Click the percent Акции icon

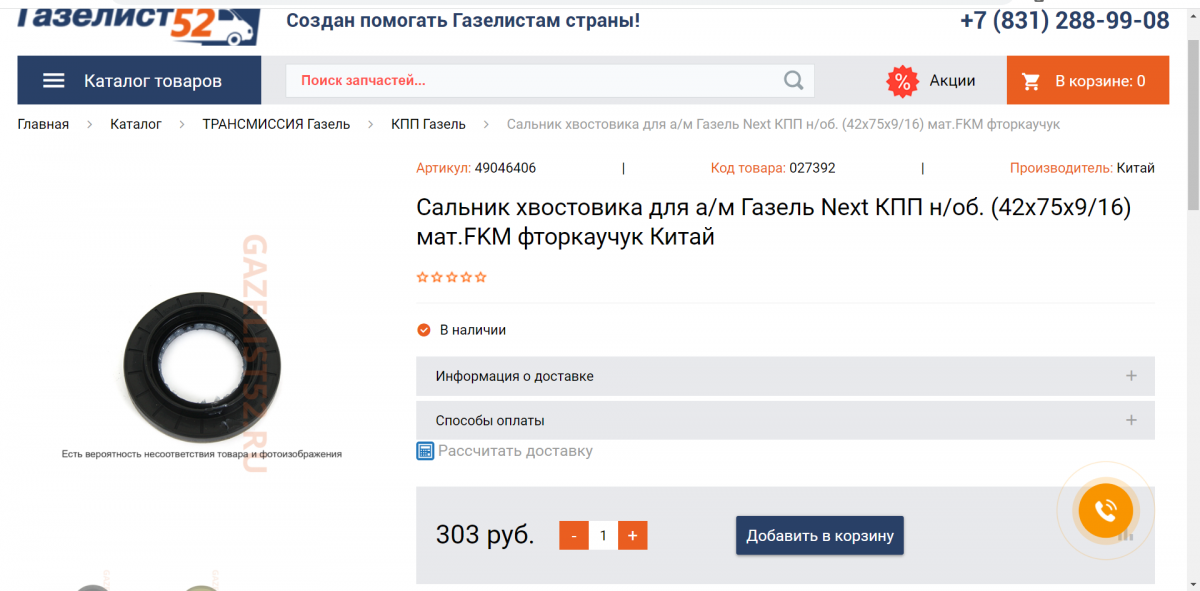pyautogui.click(x=902, y=81)
